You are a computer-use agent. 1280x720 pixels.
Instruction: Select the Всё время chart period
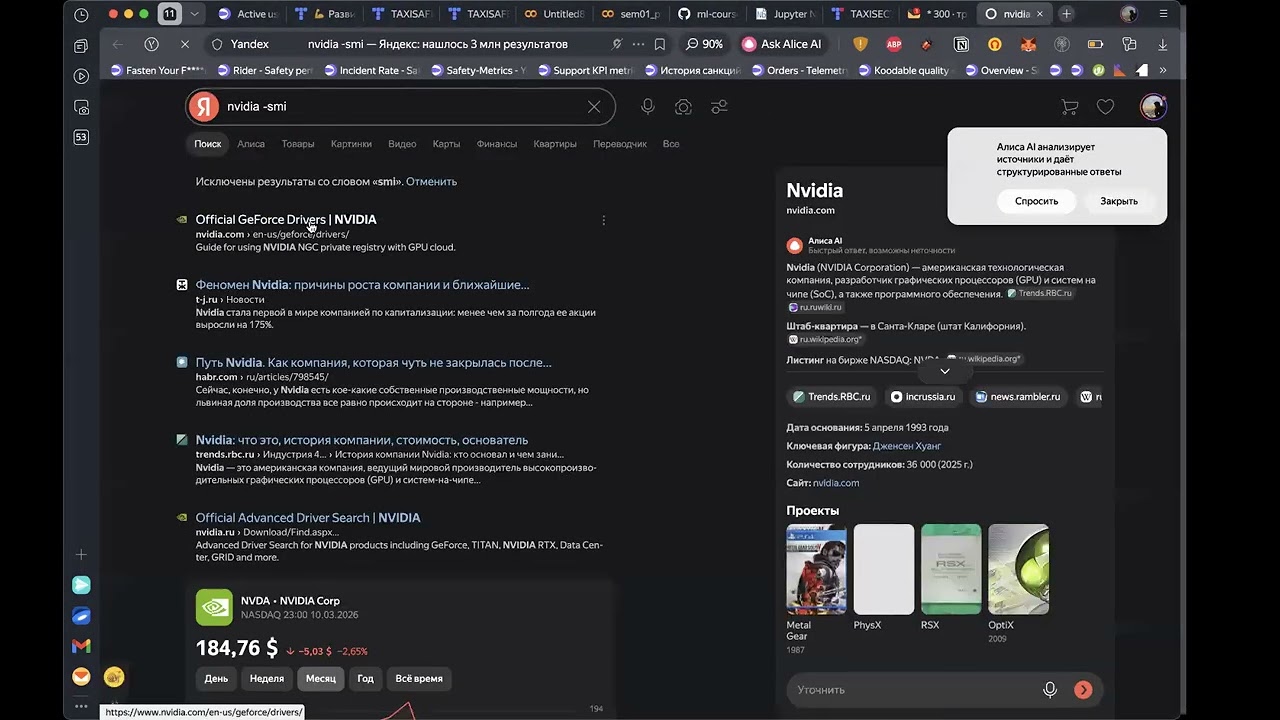(419, 678)
